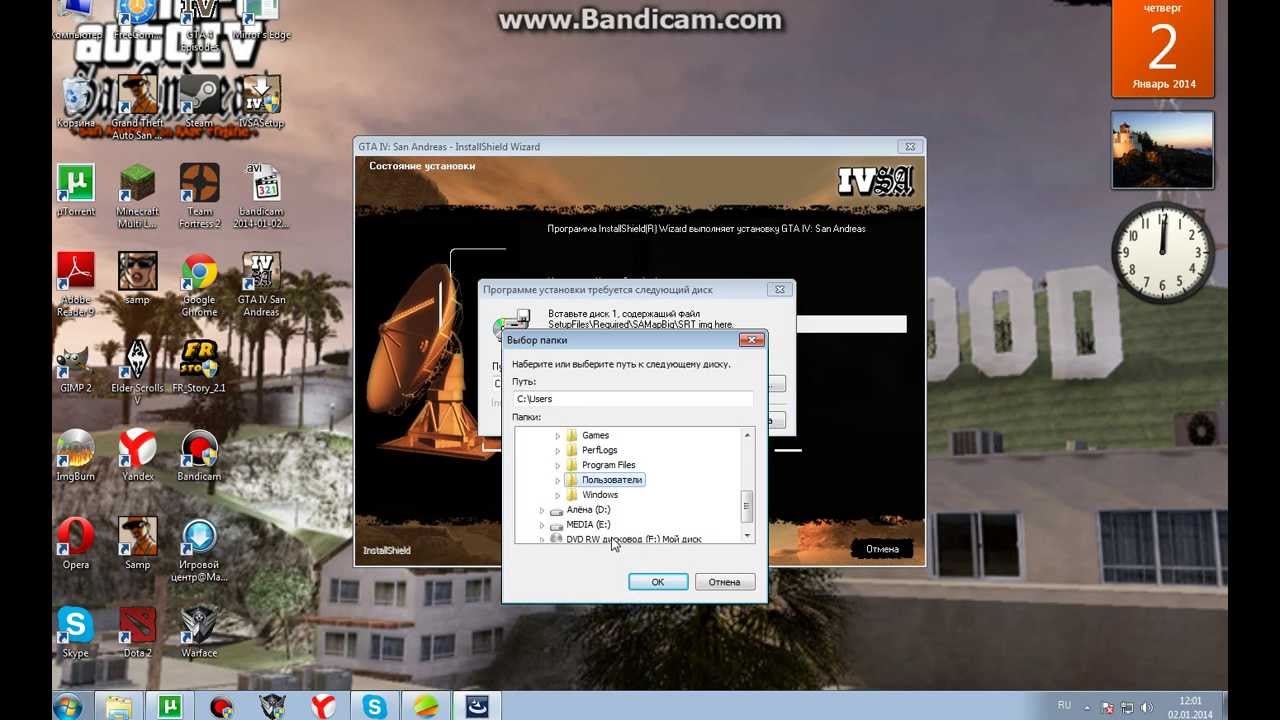The height and width of the screenshot is (720, 1280).
Task: Open the capitalized Samp desktop shortcut
Action: pos(138,543)
